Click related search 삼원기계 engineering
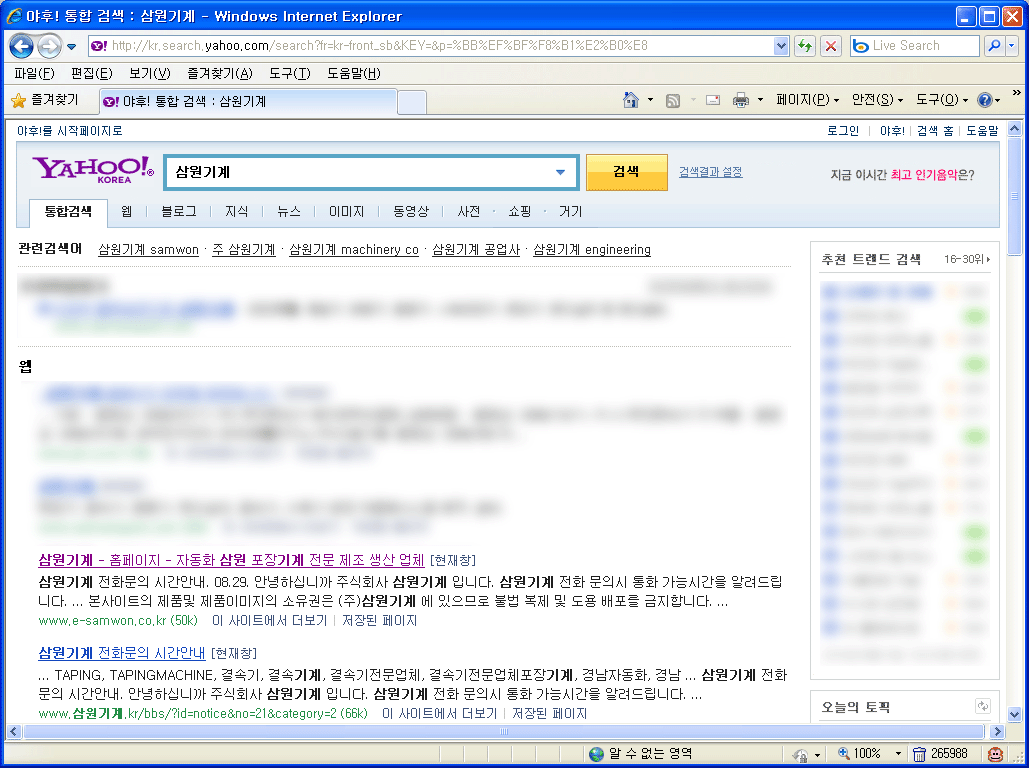 [592, 249]
